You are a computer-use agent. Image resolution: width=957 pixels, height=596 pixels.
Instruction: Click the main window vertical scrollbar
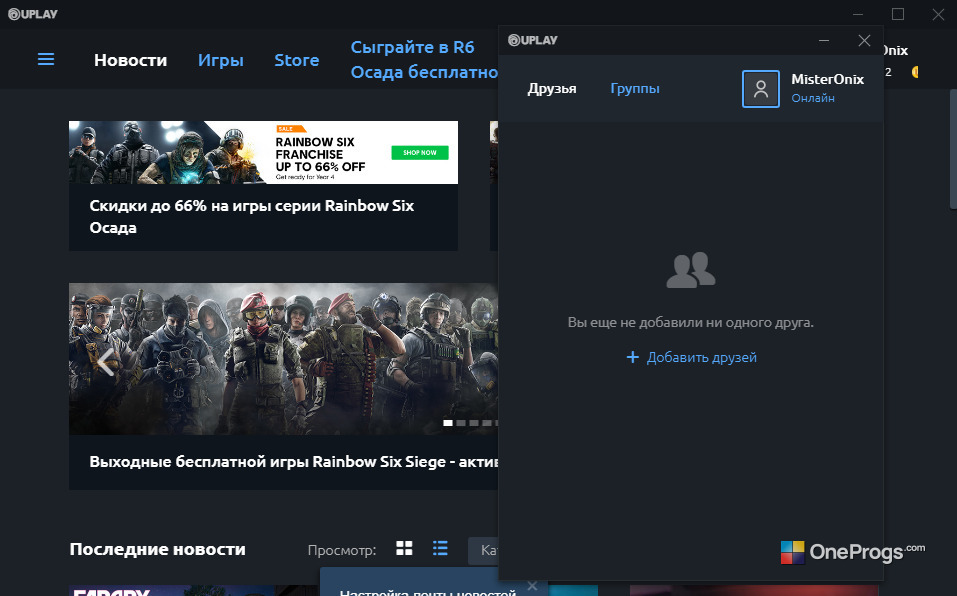click(x=953, y=149)
